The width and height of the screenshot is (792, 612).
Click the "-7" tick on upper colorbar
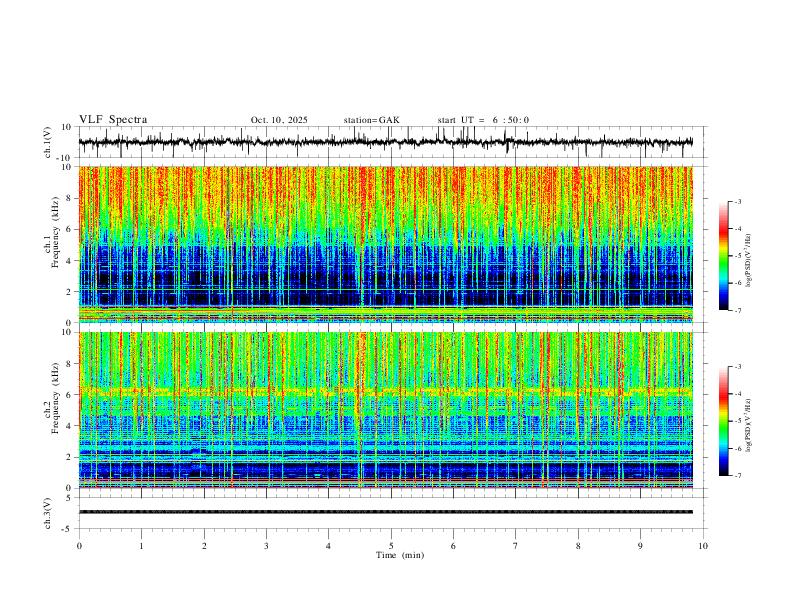738,310
